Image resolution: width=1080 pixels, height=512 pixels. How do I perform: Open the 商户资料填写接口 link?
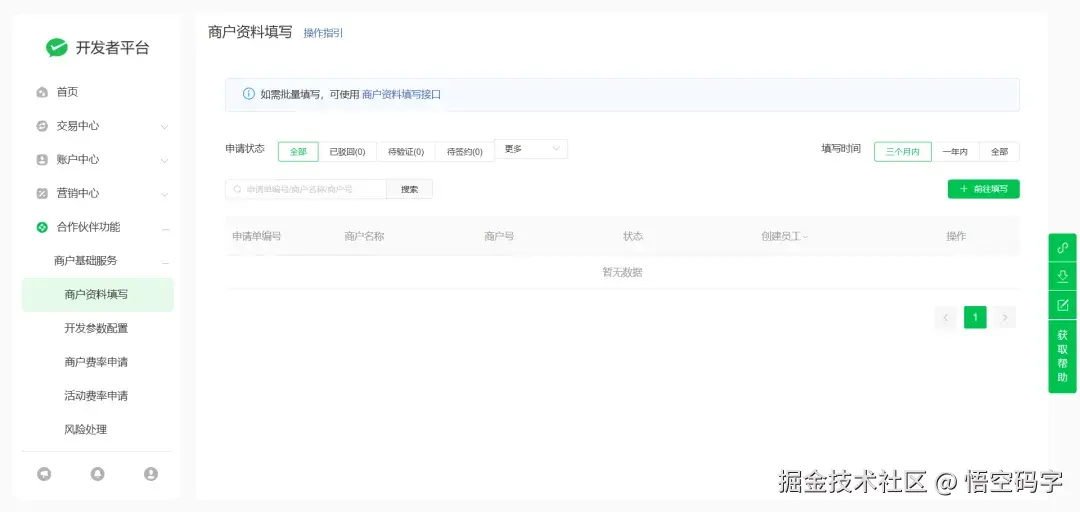pos(401,94)
